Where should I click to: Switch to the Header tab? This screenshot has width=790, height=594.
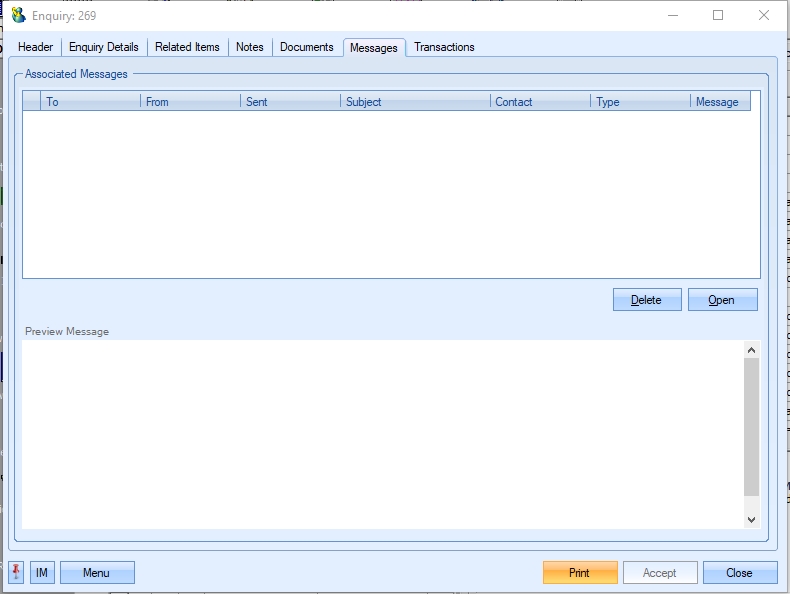[36, 47]
